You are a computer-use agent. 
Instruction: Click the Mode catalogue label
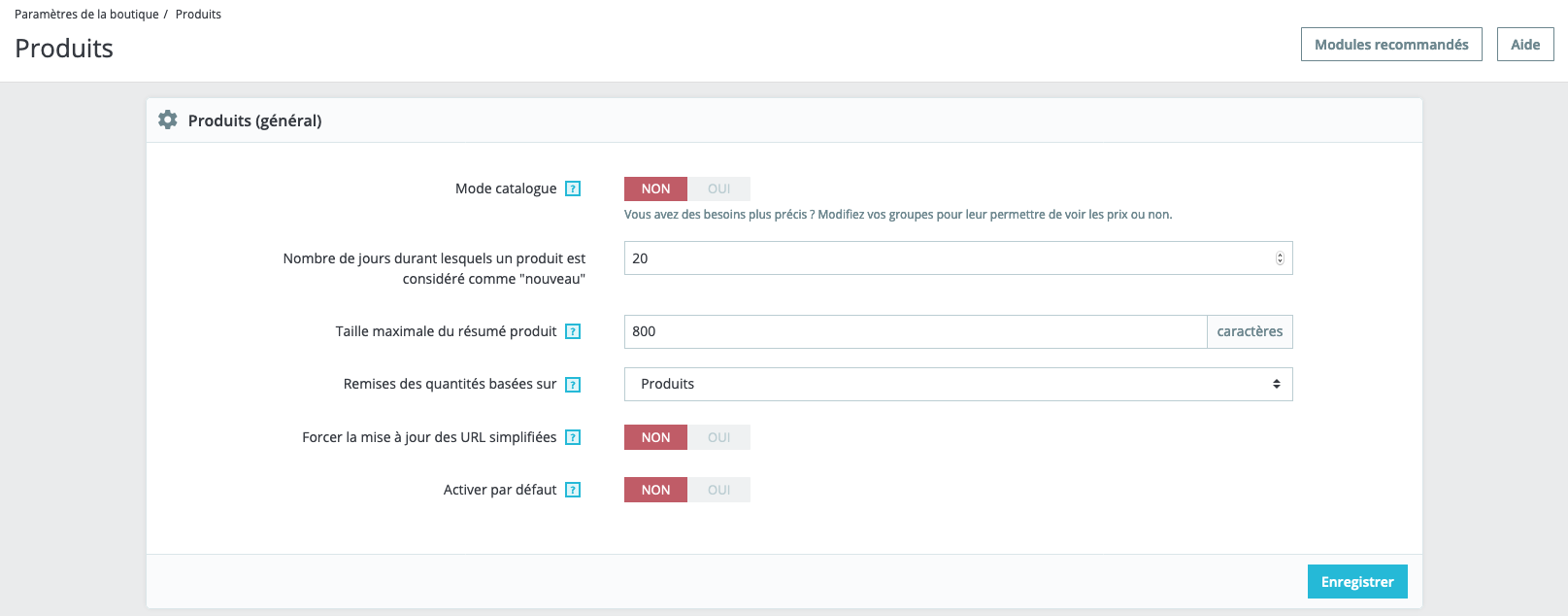pyautogui.click(x=506, y=188)
